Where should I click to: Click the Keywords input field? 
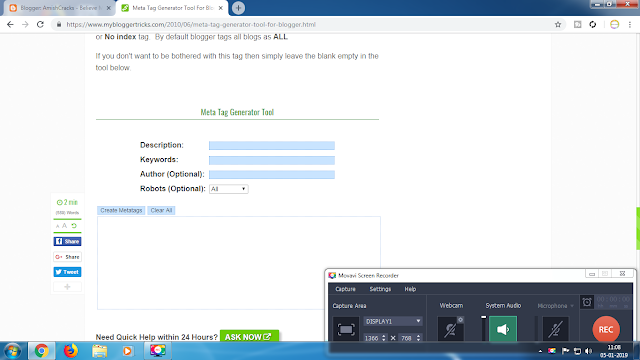[272, 160]
